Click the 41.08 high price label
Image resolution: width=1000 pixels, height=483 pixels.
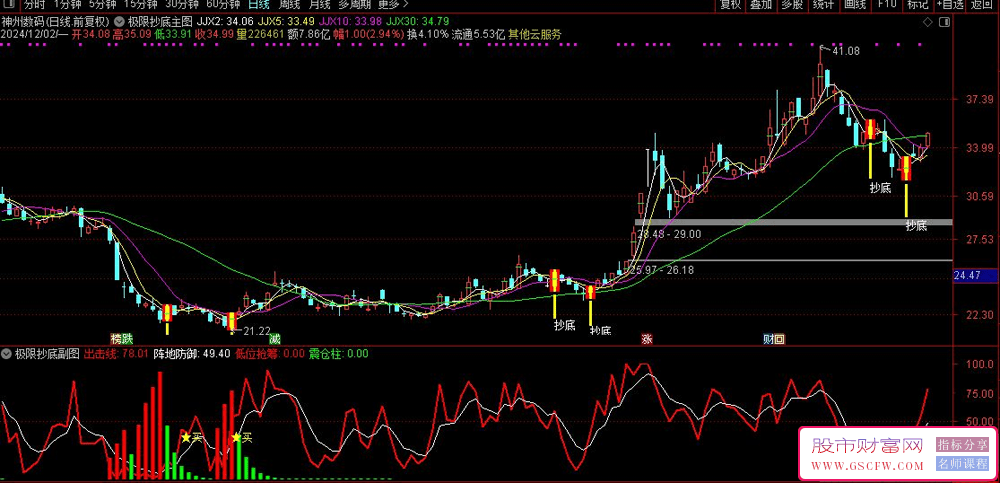pyautogui.click(x=846, y=50)
